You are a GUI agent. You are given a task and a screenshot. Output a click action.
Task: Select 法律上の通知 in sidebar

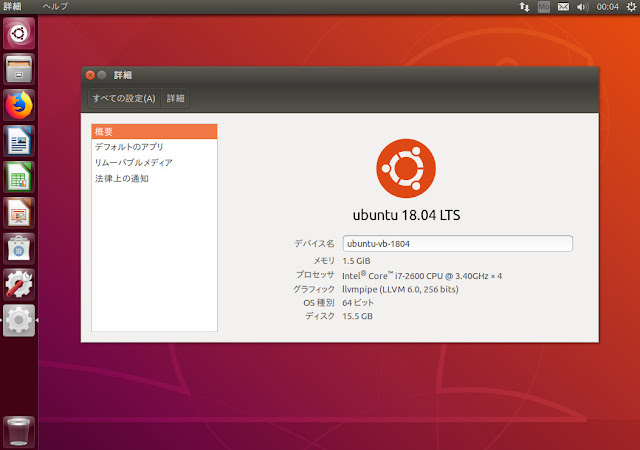pos(154,178)
